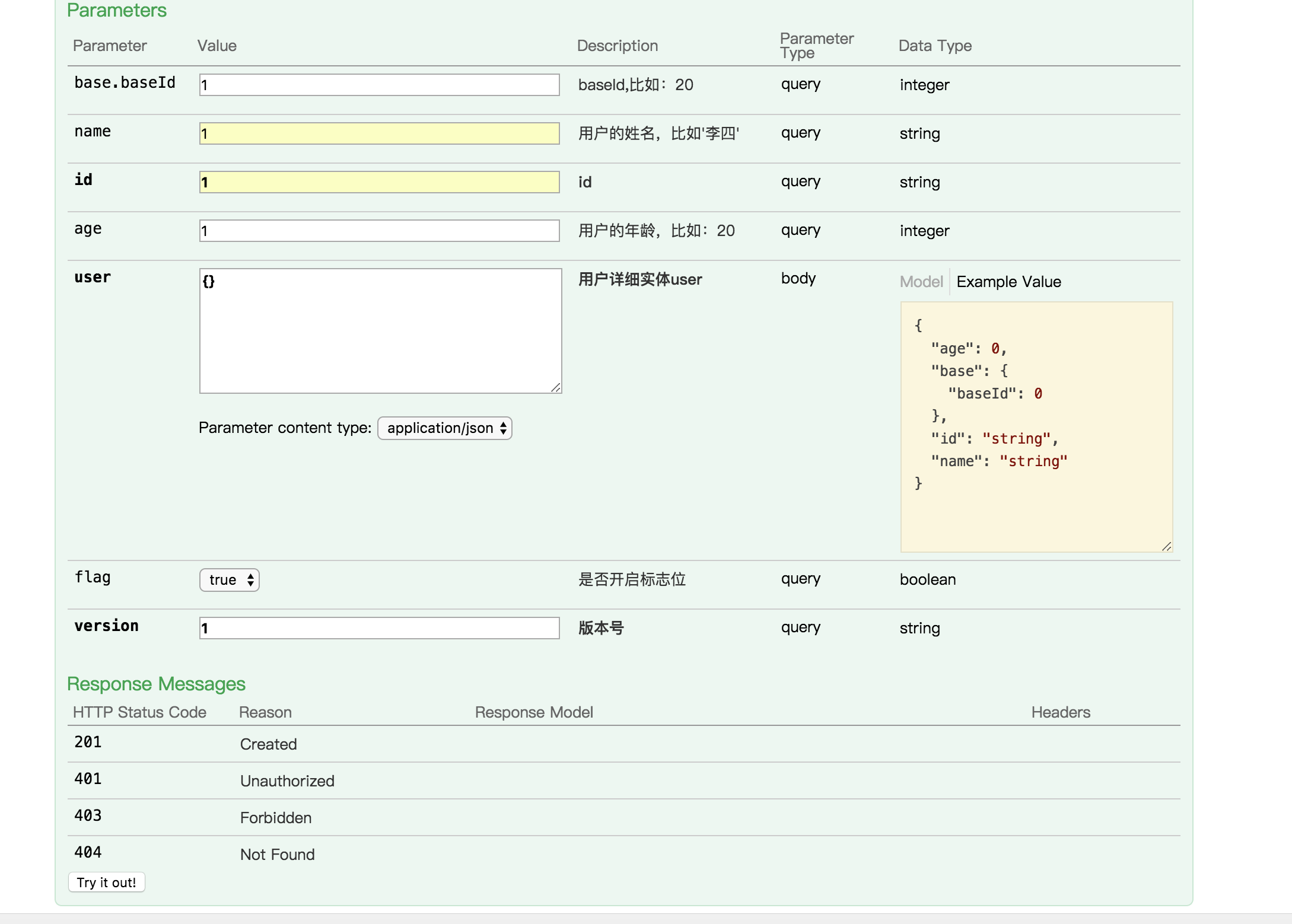
Task: Click the 404 Not Found status code
Action: [88, 852]
